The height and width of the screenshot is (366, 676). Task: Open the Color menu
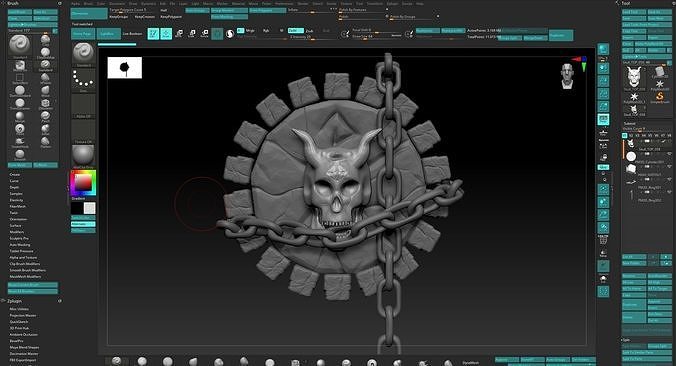point(101,3)
